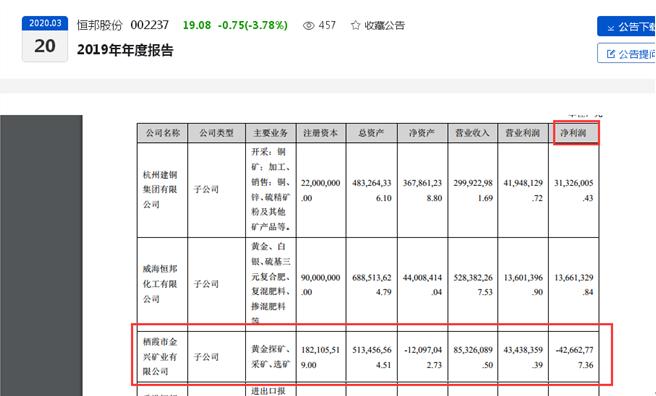Click operating profit 41,948,129.72
Screen dimensions: 656x396
(523, 190)
